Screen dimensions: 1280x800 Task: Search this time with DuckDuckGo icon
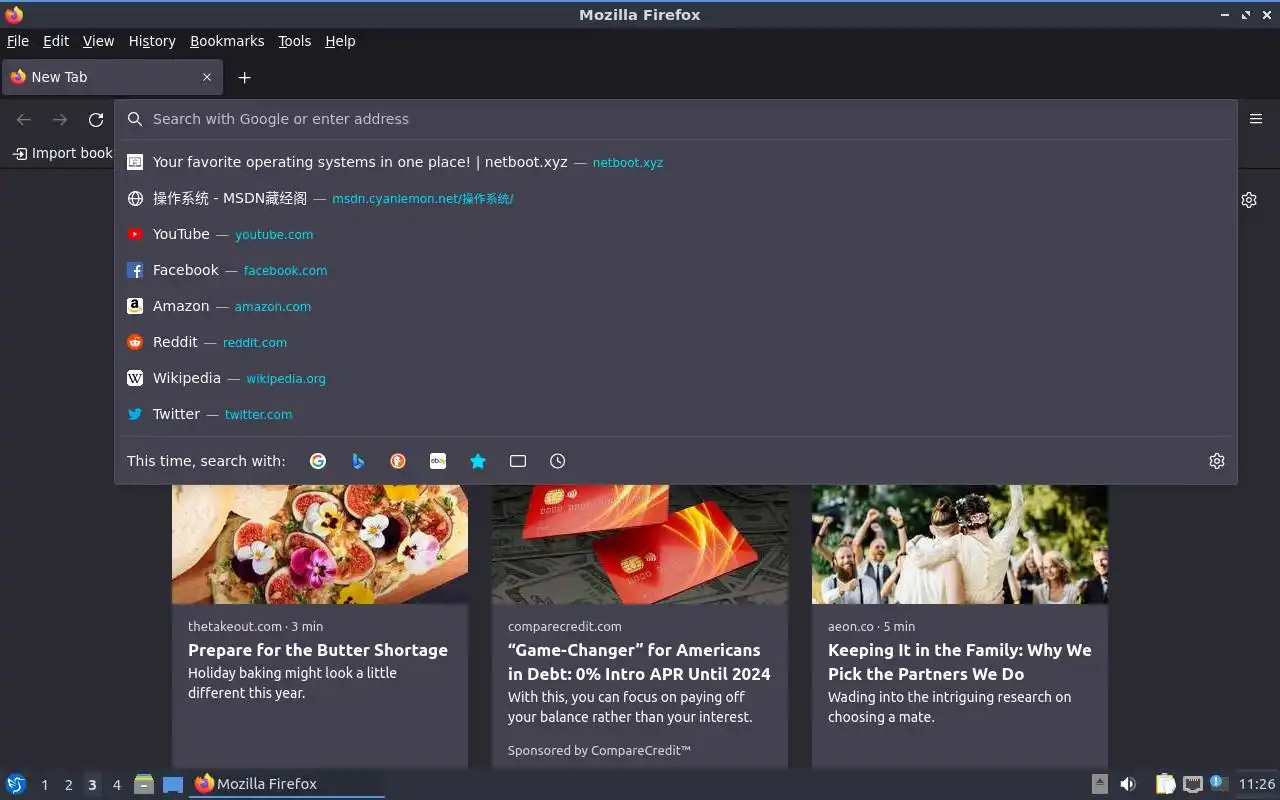point(398,461)
